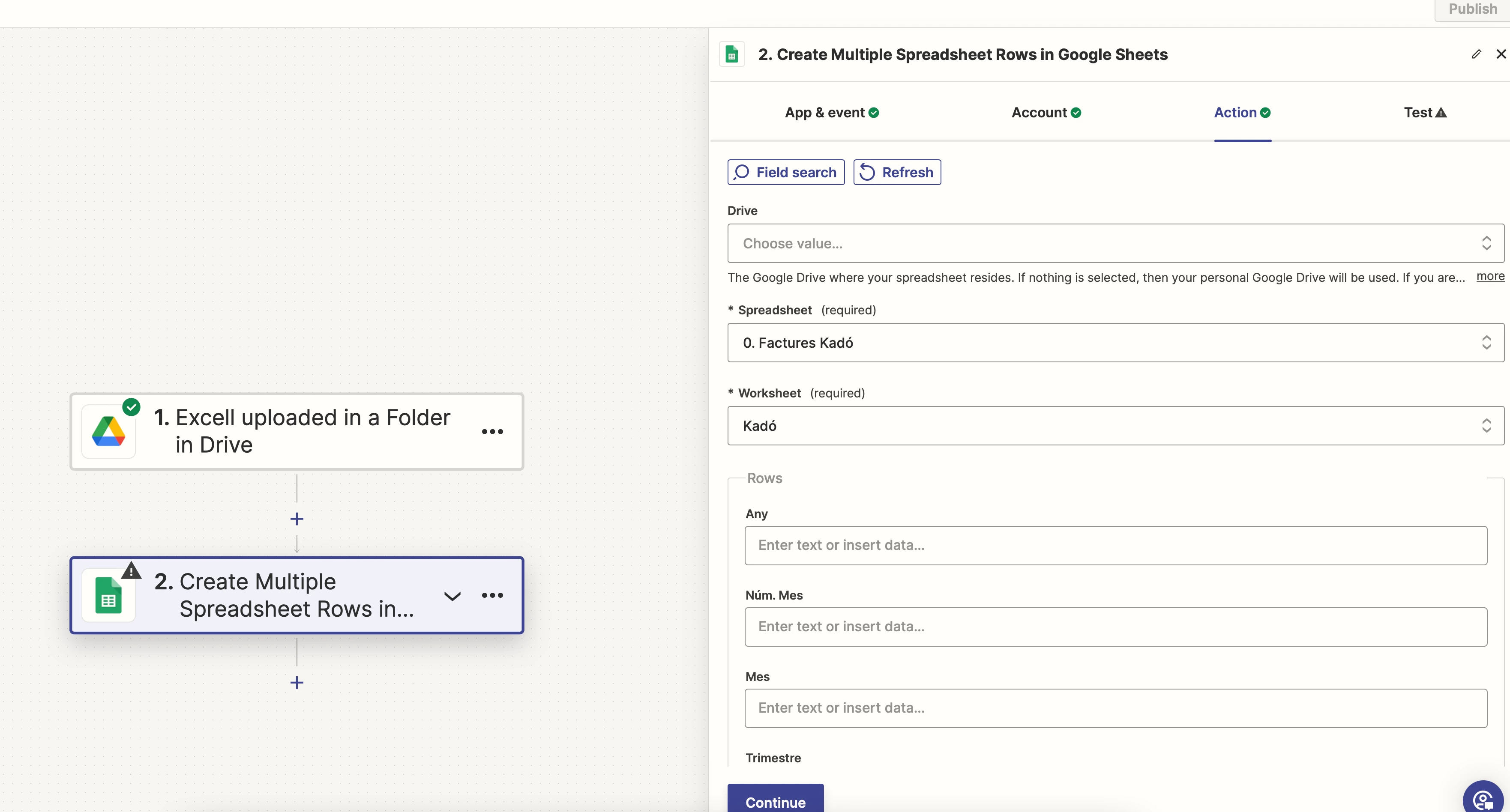Click the Google Sheets icon on step 2
The image size is (1510, 812).
click(x=108, y=595)
